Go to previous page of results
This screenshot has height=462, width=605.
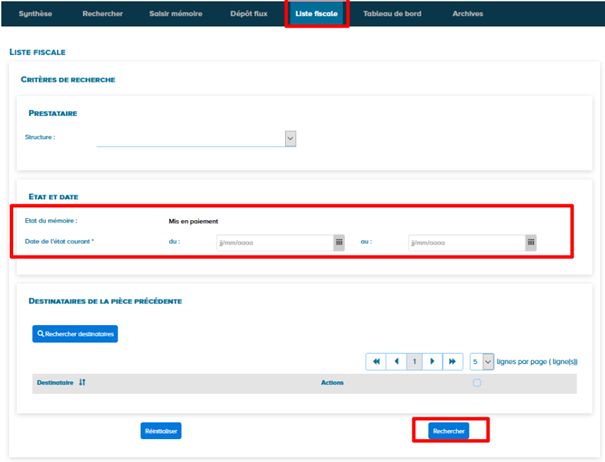pyautogui.click(x=395, y=361)
